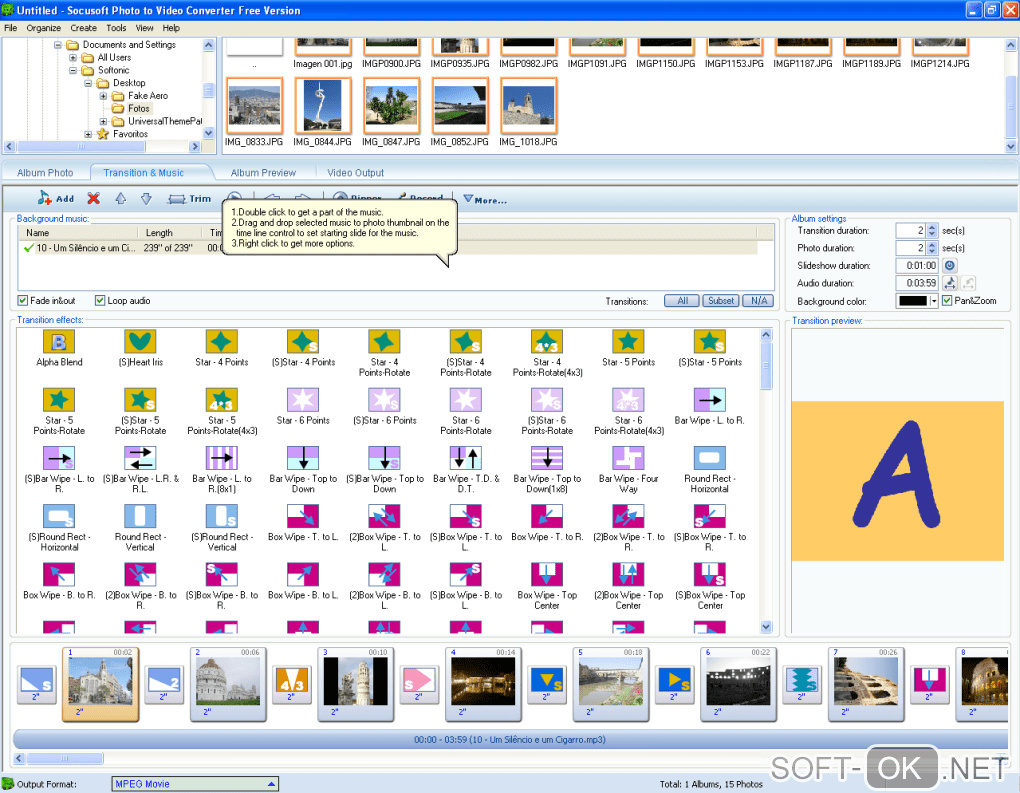Move music down with the down arrow icon
This screenshot has width=1020, height=793.
point(146,198)
